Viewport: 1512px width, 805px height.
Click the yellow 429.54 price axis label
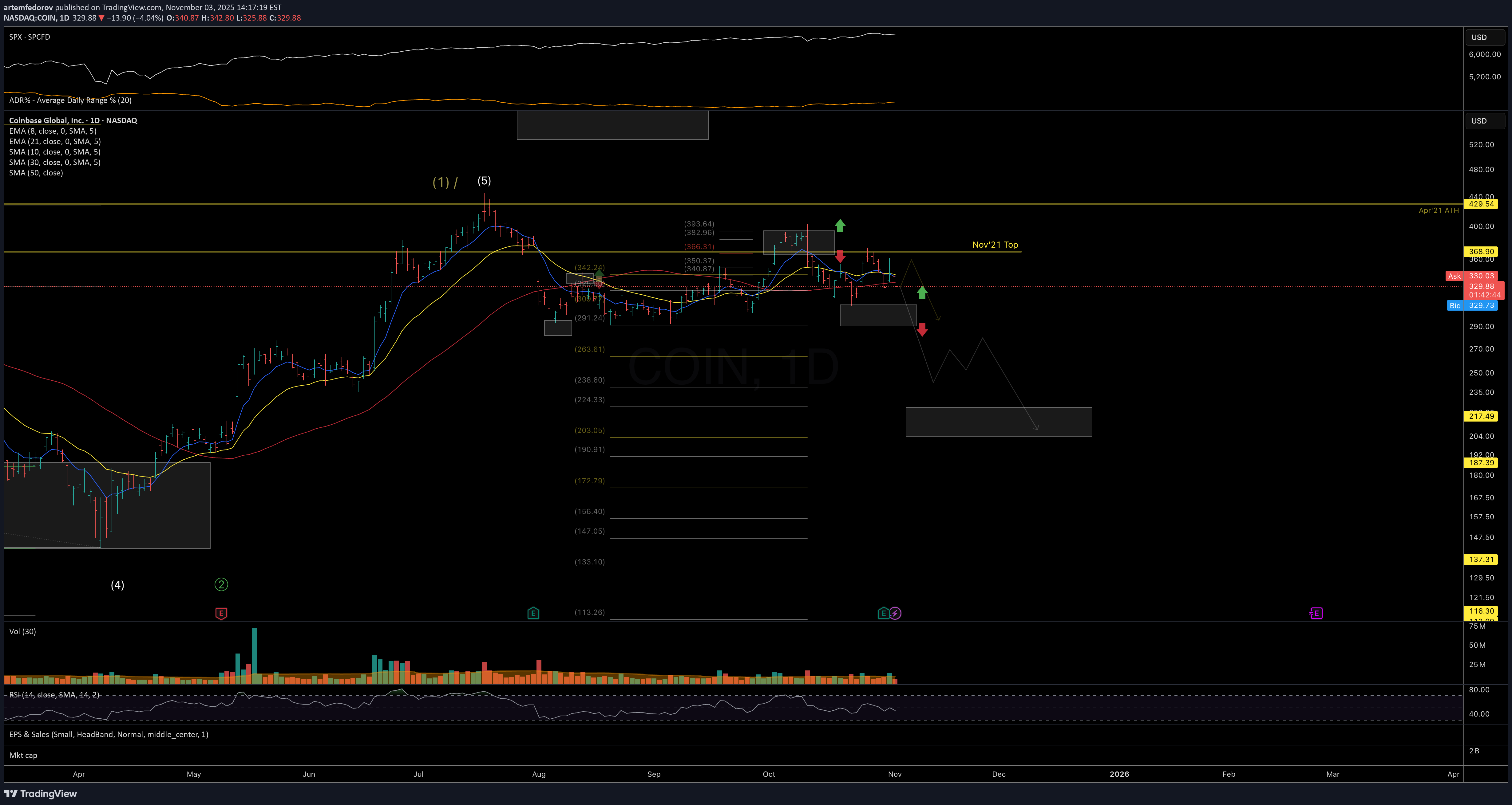[x=1481, y=204]
